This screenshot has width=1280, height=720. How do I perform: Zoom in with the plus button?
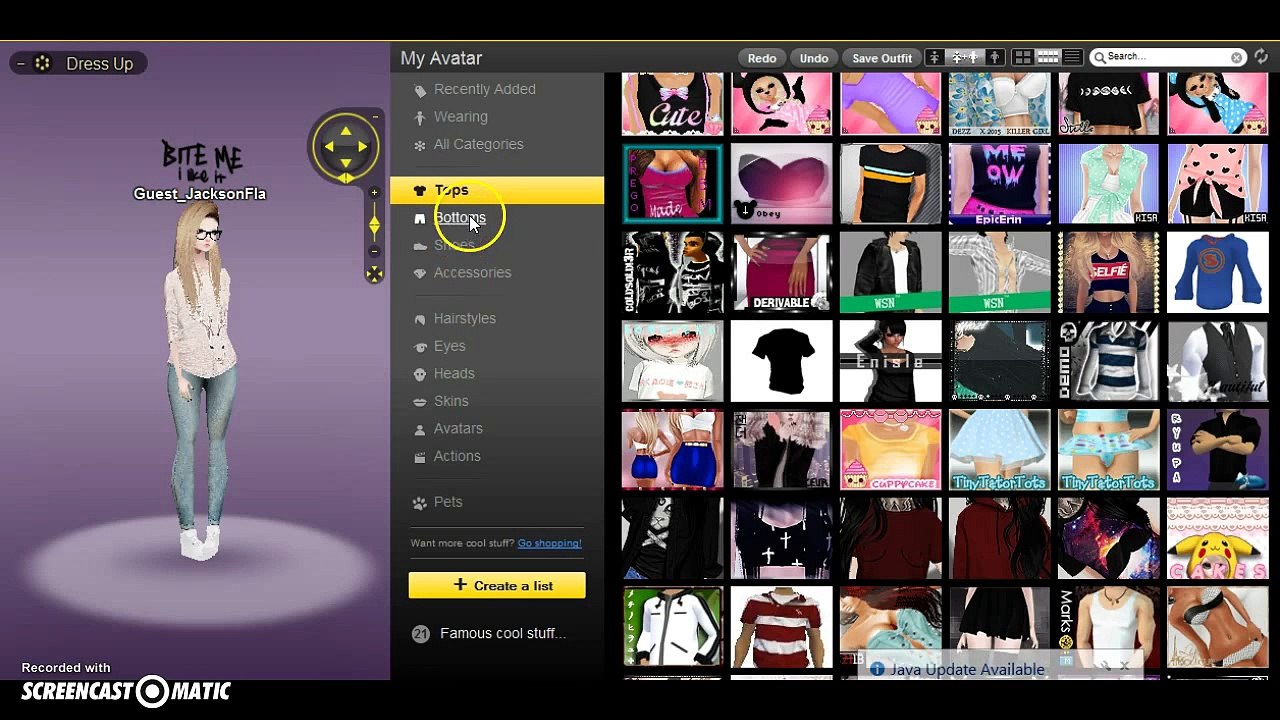coord(374,193)
